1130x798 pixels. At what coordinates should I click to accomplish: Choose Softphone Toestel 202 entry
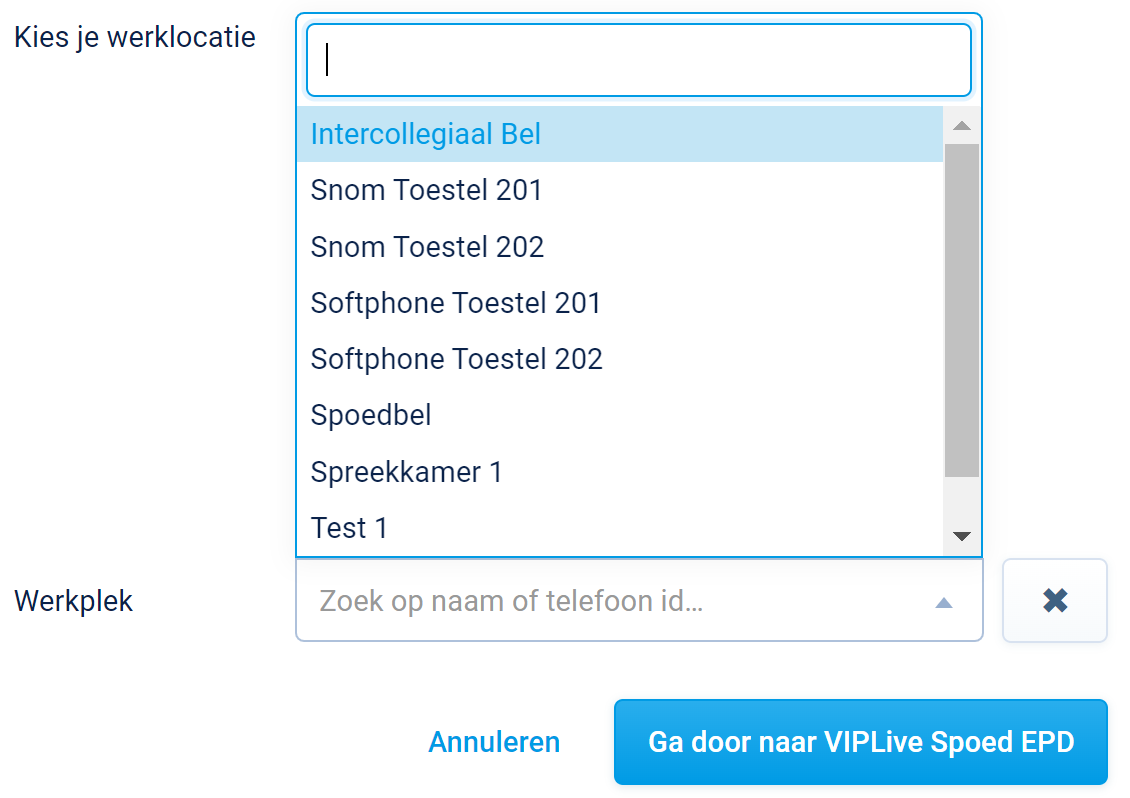(x=457, y=358)
